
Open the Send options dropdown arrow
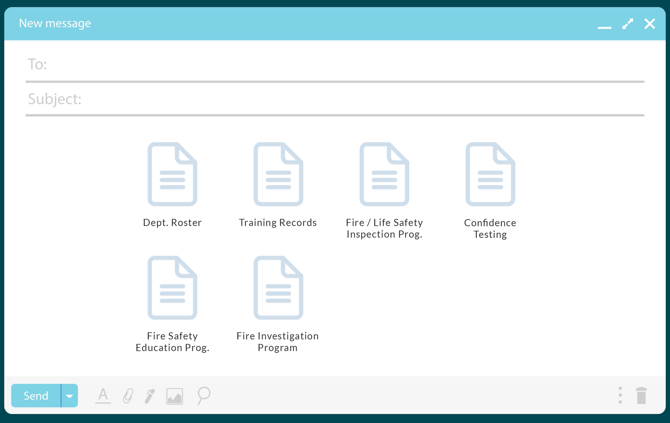click(x=70, y=396)
